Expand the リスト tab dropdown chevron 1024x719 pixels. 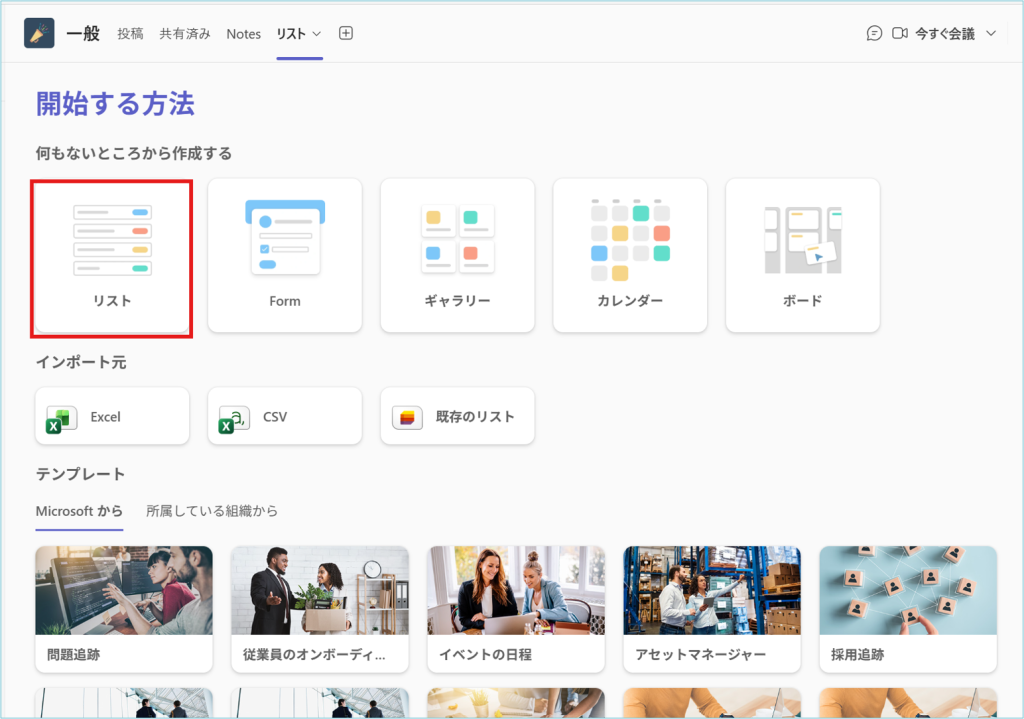(317, 34)
